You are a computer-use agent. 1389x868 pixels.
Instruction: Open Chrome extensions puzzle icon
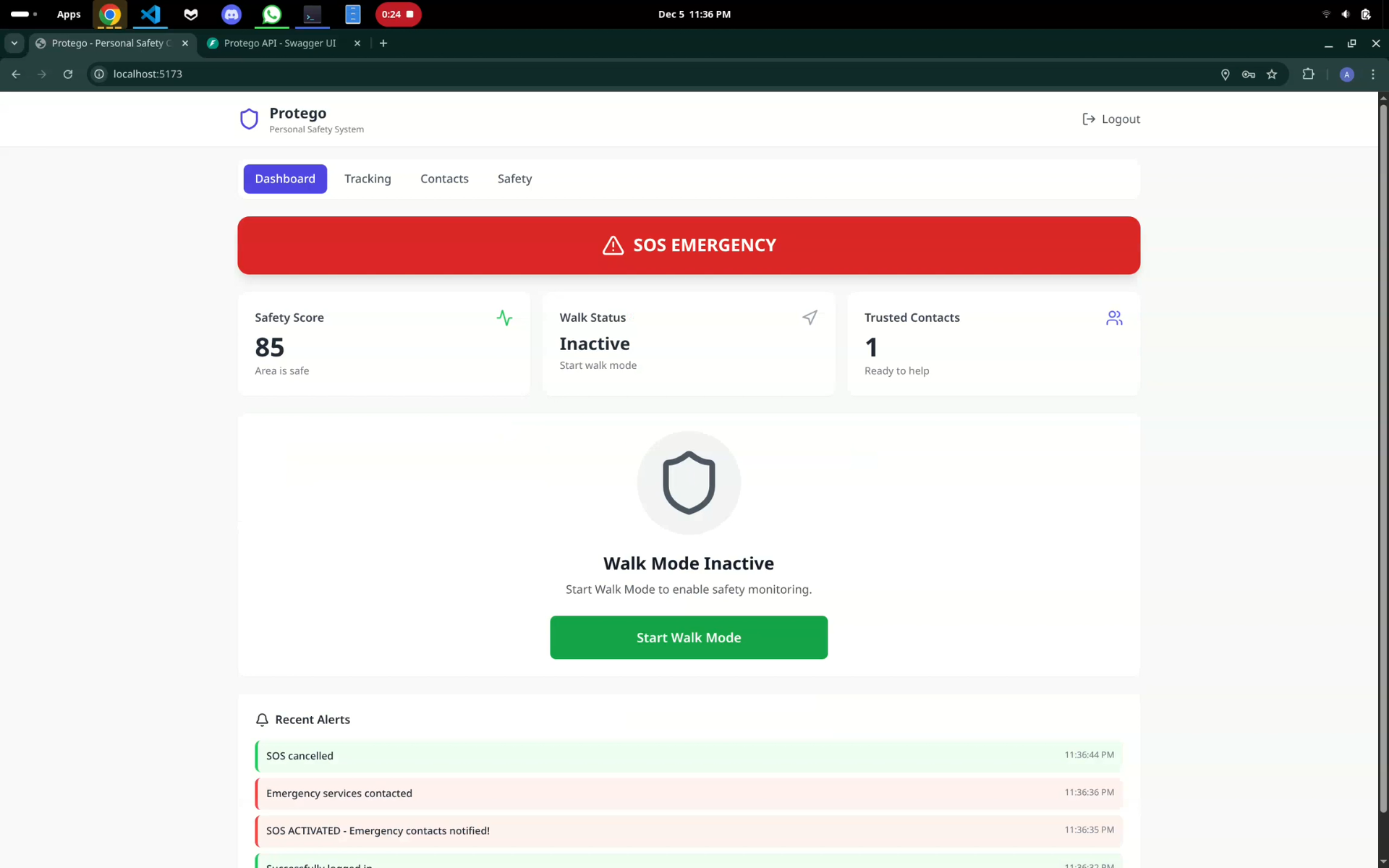[1308, 75]
